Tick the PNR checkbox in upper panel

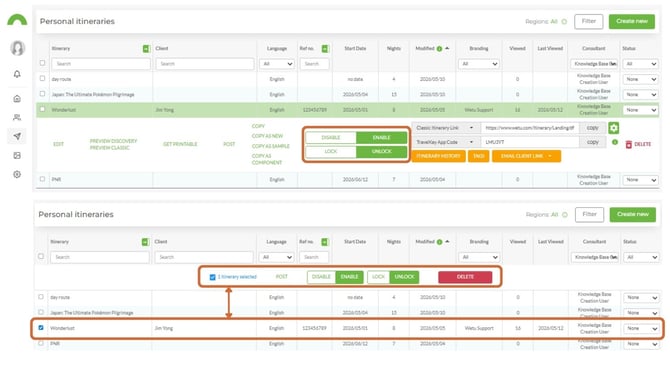(42, 179)
